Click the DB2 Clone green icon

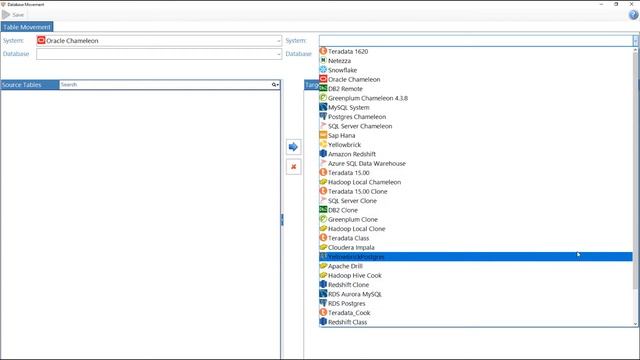pos(323,210)
